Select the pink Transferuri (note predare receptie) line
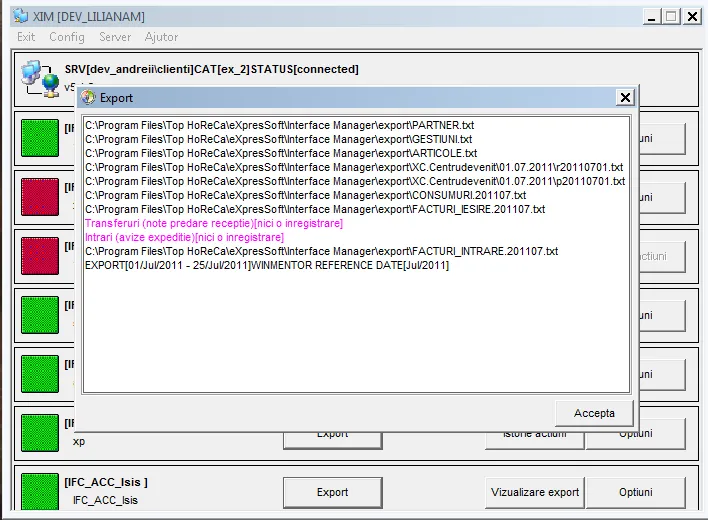The height and width of the screenshot is (520, 708). (x=214, y=223)
